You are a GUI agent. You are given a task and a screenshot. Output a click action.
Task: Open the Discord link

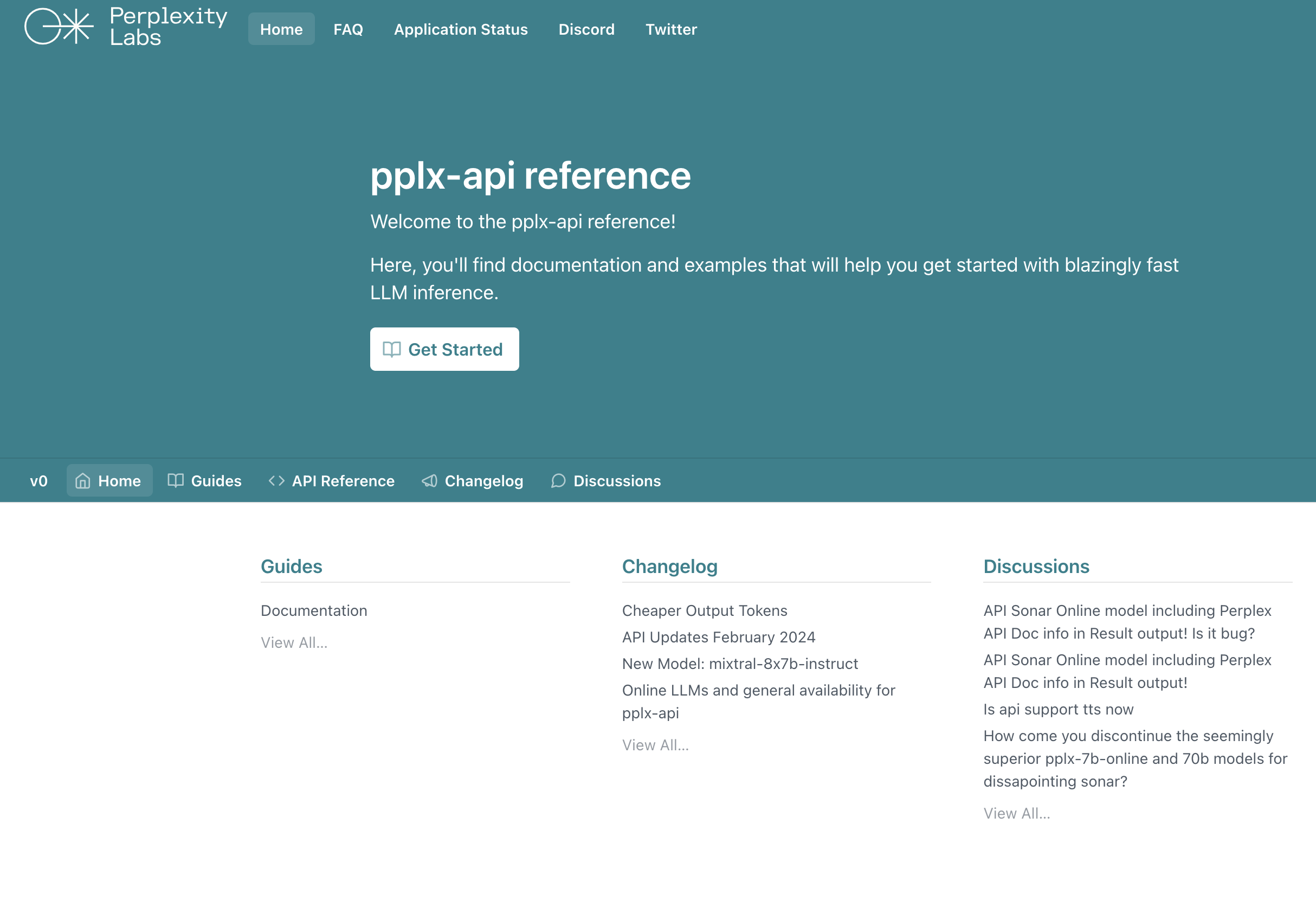coord(586,29)
